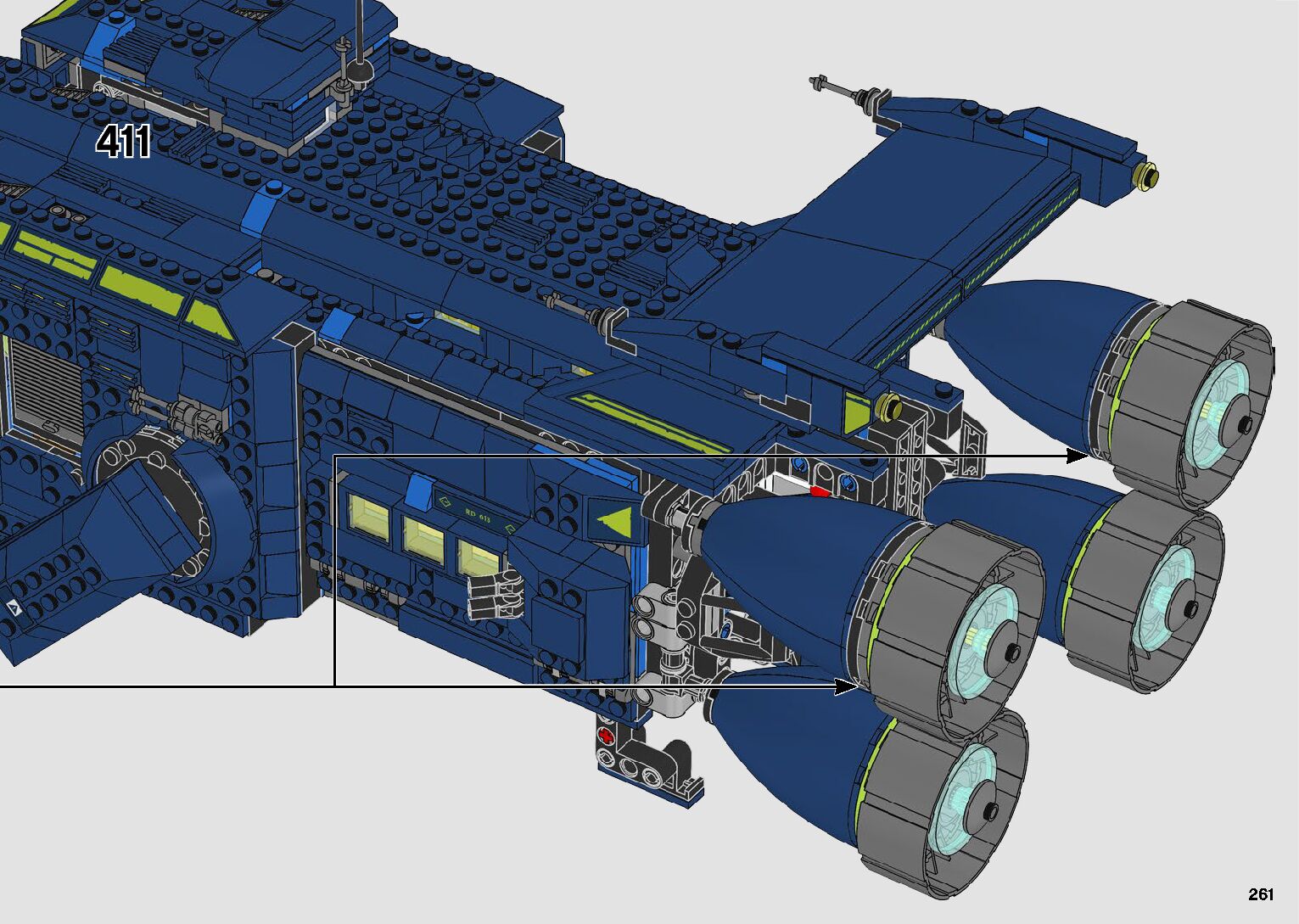Click the gold stud near the rear frame
This screenshot has width=1299, height=924.
(x=890, y=406)
